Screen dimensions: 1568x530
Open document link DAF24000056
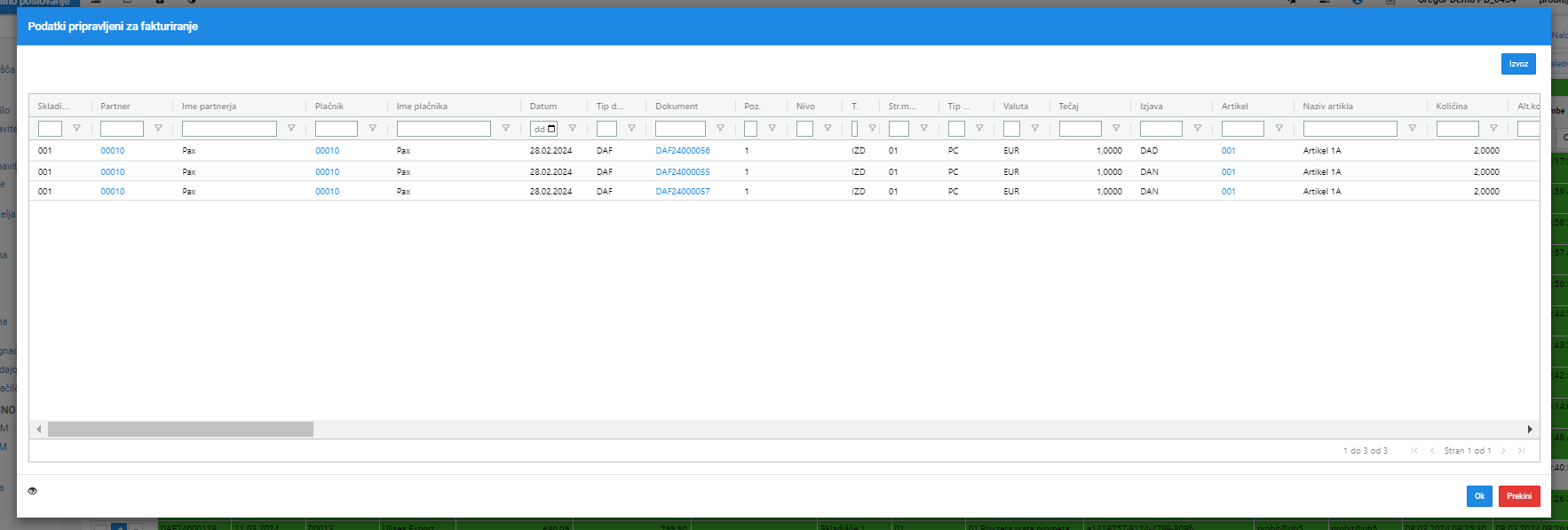tap(683, 151)
